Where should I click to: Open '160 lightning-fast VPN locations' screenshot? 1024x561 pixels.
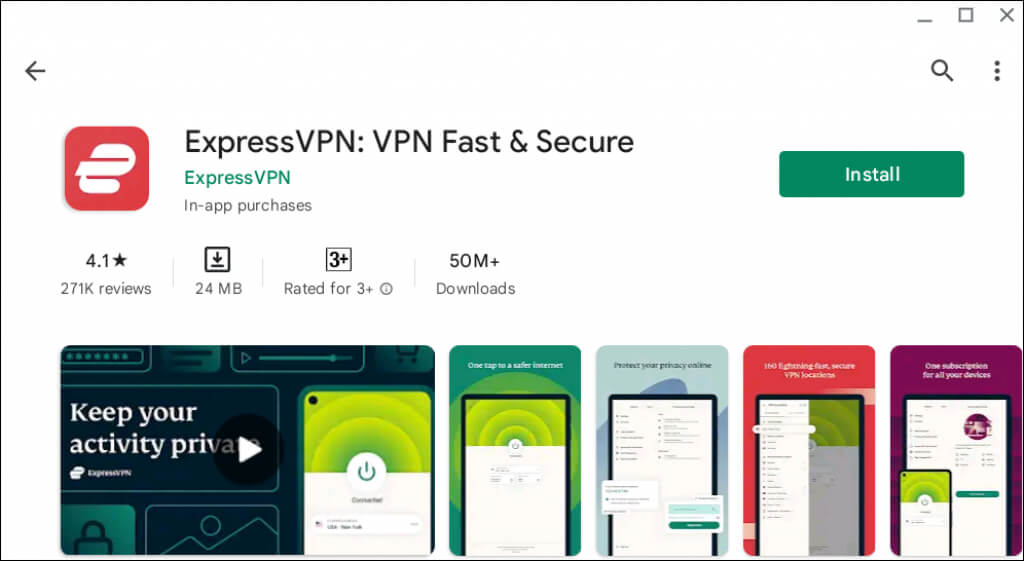tap(808, 450)
